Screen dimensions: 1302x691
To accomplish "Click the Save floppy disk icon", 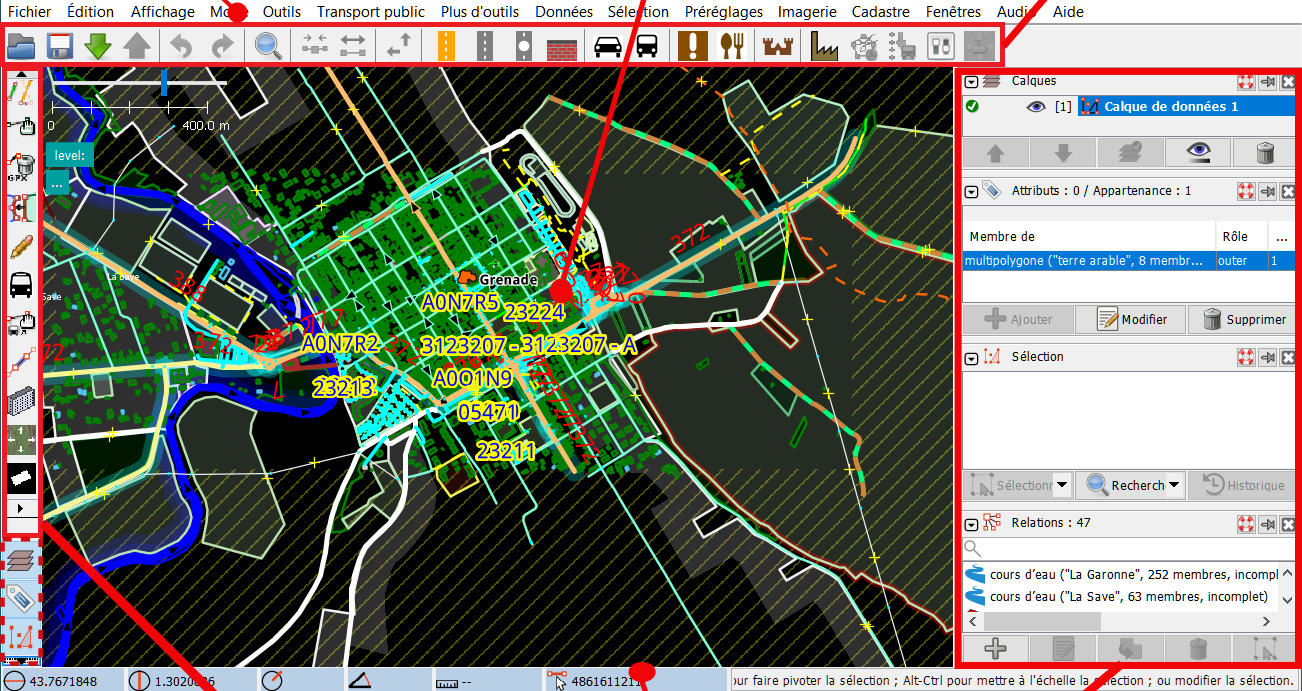I will 60,46.
